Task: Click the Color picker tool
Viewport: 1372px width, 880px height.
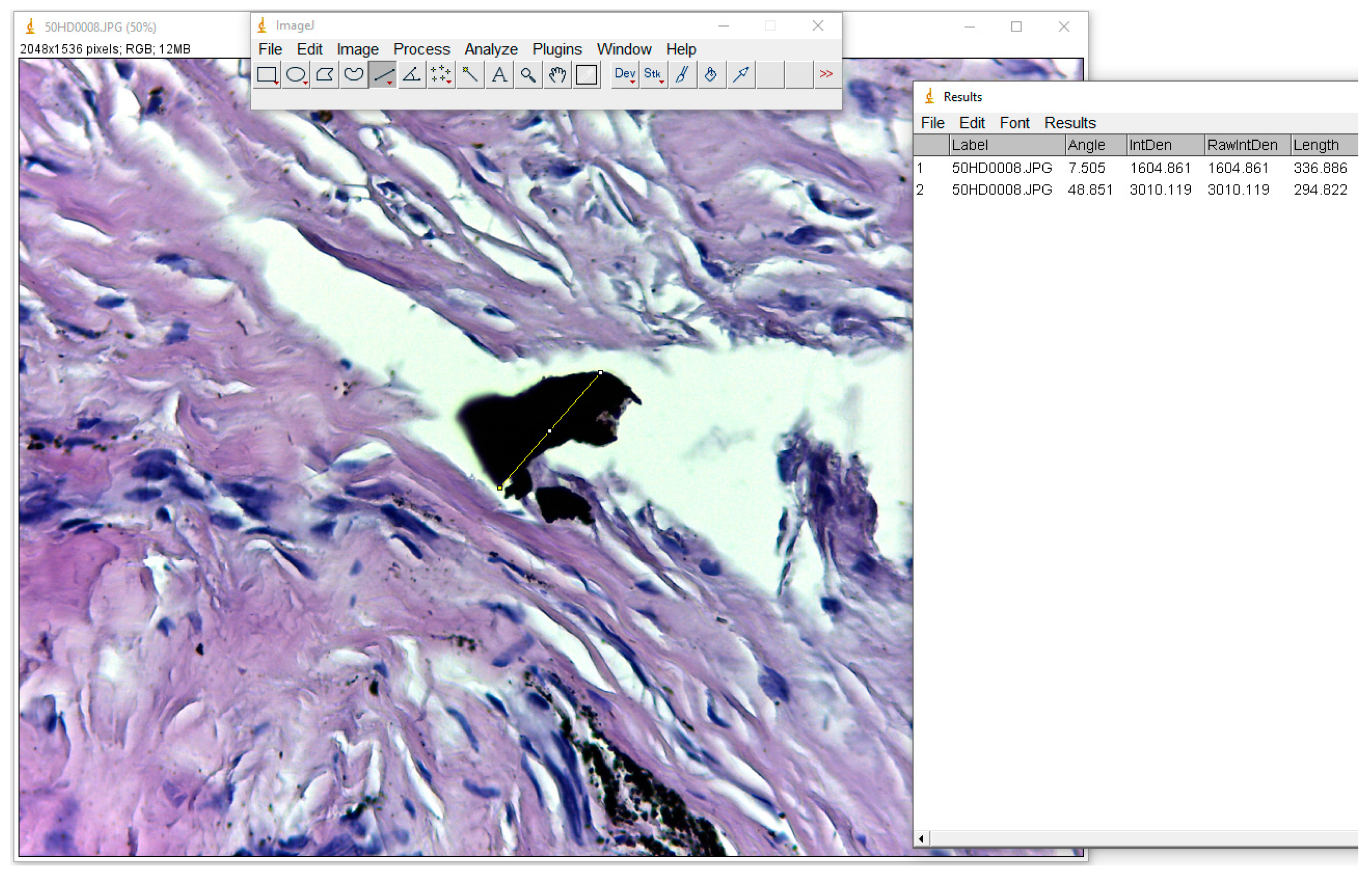Action: click(587, 75)
